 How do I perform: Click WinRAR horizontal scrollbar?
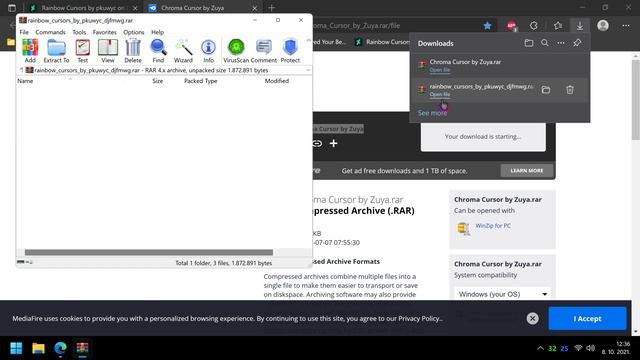point(149,252)
